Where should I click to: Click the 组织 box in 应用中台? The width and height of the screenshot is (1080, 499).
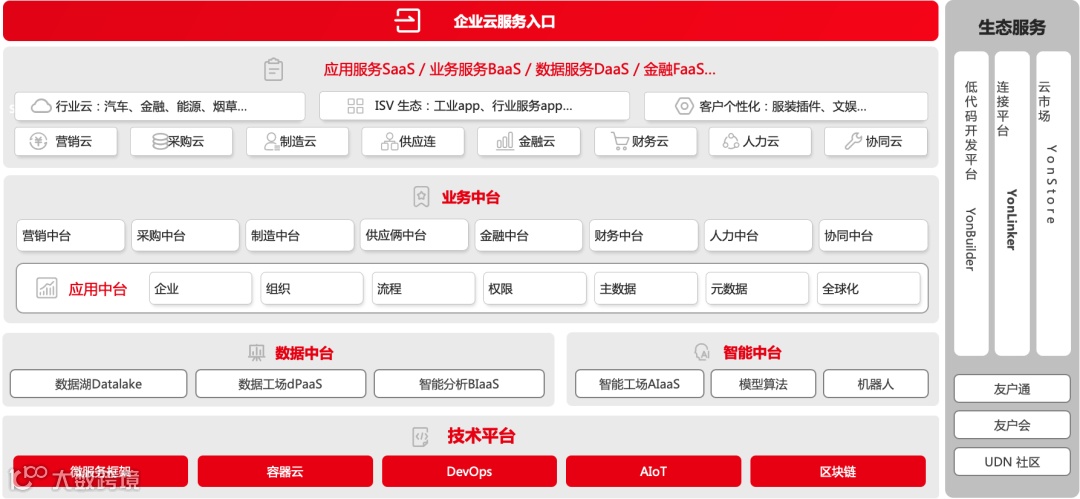[x=312, y=289]
